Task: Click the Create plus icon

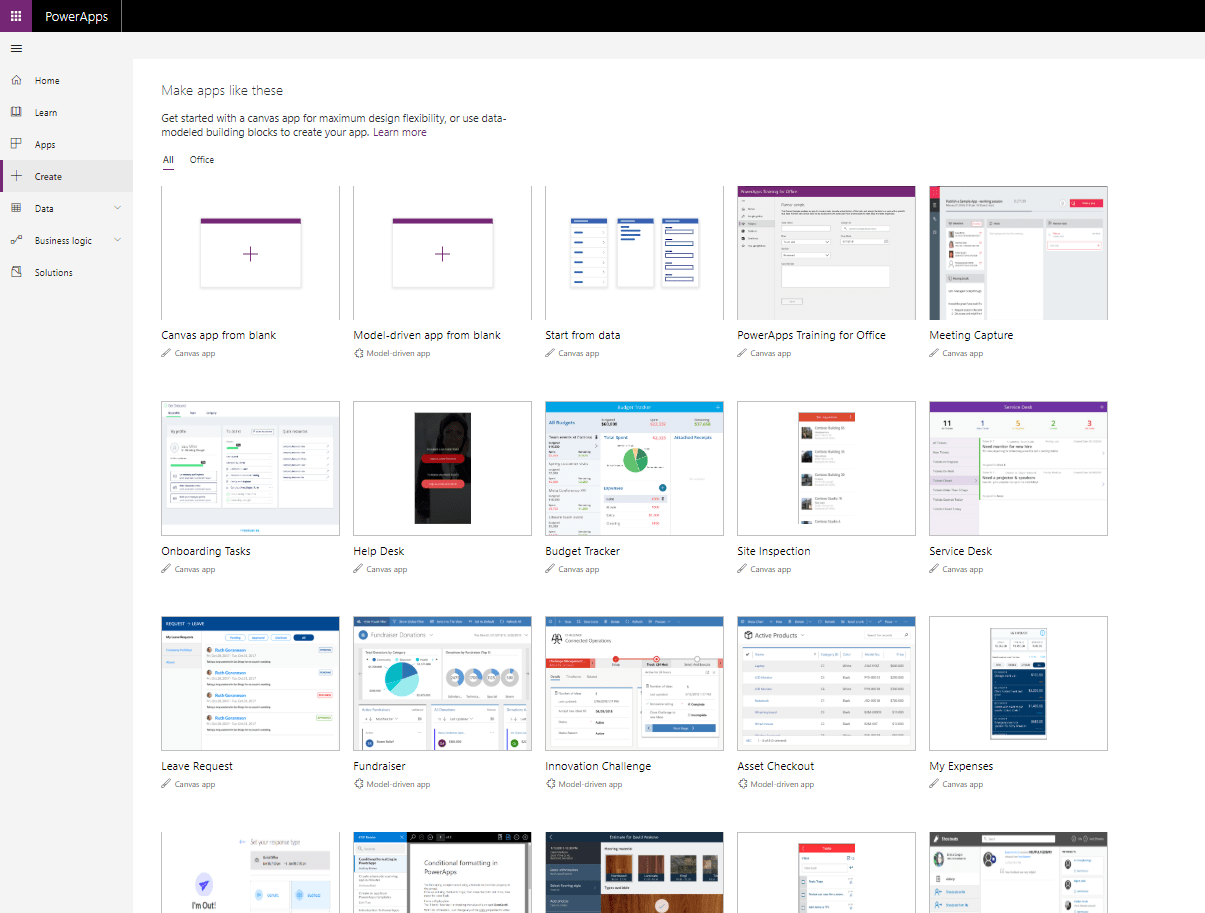Action: tap(16, 176)
